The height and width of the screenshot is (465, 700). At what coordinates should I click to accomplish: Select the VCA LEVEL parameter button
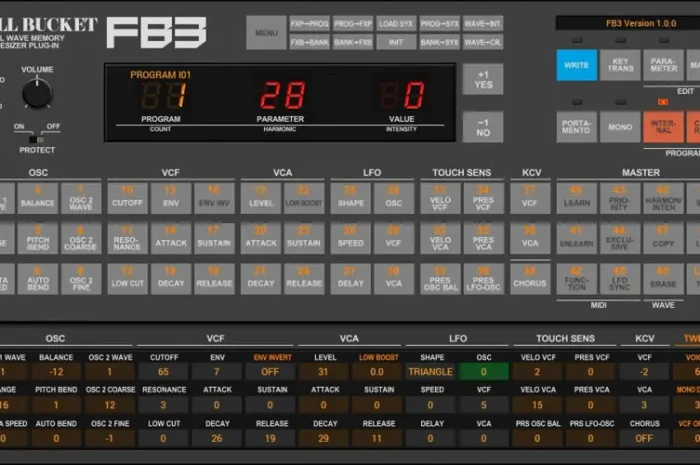[x=261, y=198]
